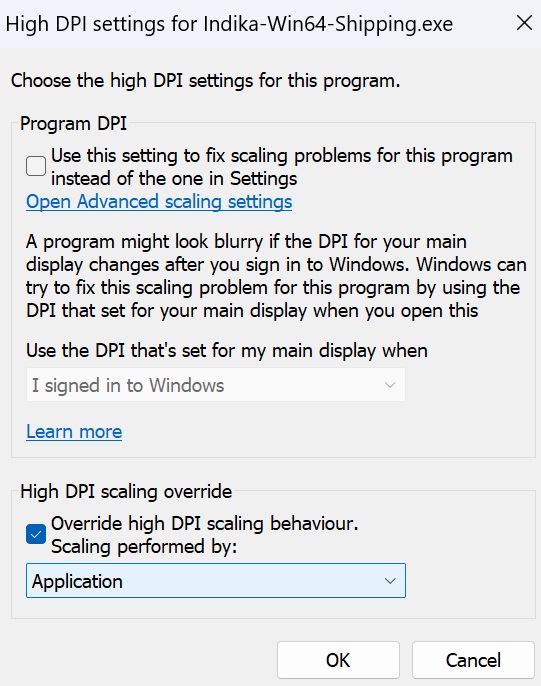Click the 'Scaling performed by:' label
This screenshot has width=541, height=686.
coord(144,547)
